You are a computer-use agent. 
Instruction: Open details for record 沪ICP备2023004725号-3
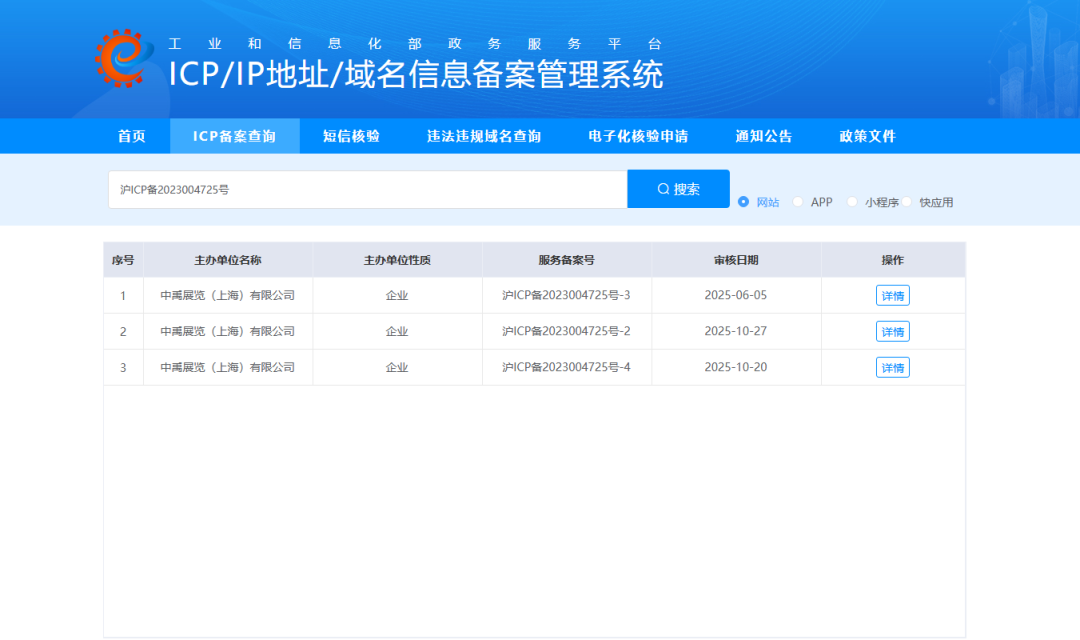[x=892, y=295]
